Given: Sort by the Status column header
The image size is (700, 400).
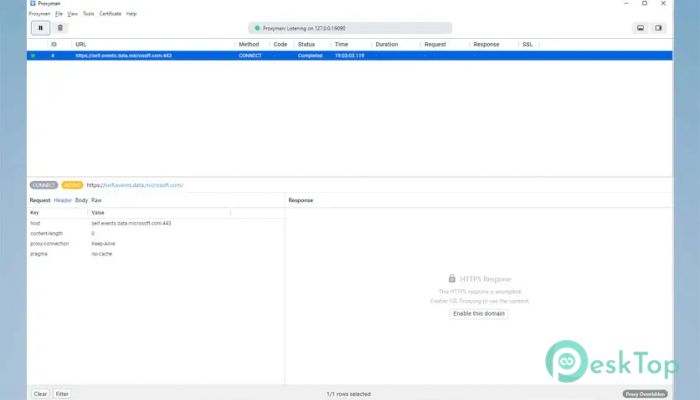Looking at the screenshot, I should pos(306,44).
